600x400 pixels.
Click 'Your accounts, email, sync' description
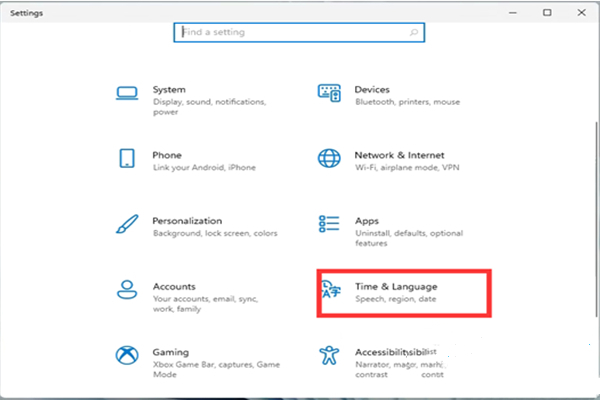coord(205,304)
